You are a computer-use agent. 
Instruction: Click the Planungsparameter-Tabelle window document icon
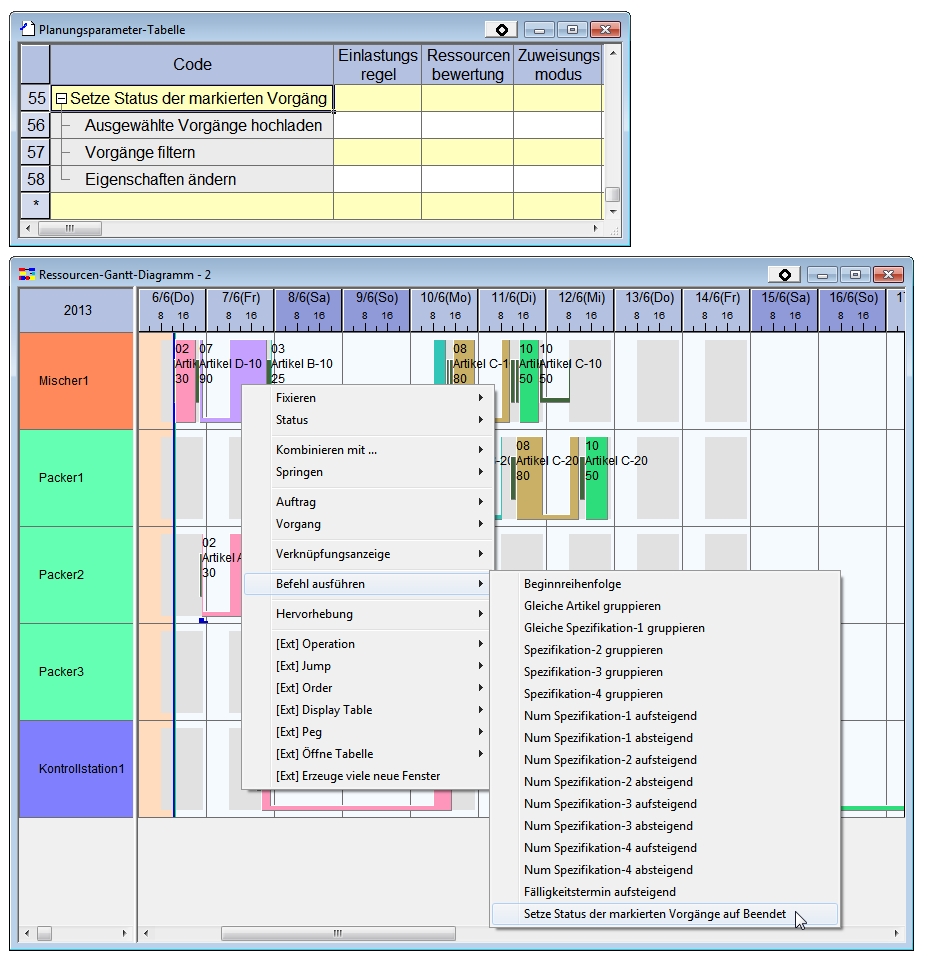coord(28,30)
